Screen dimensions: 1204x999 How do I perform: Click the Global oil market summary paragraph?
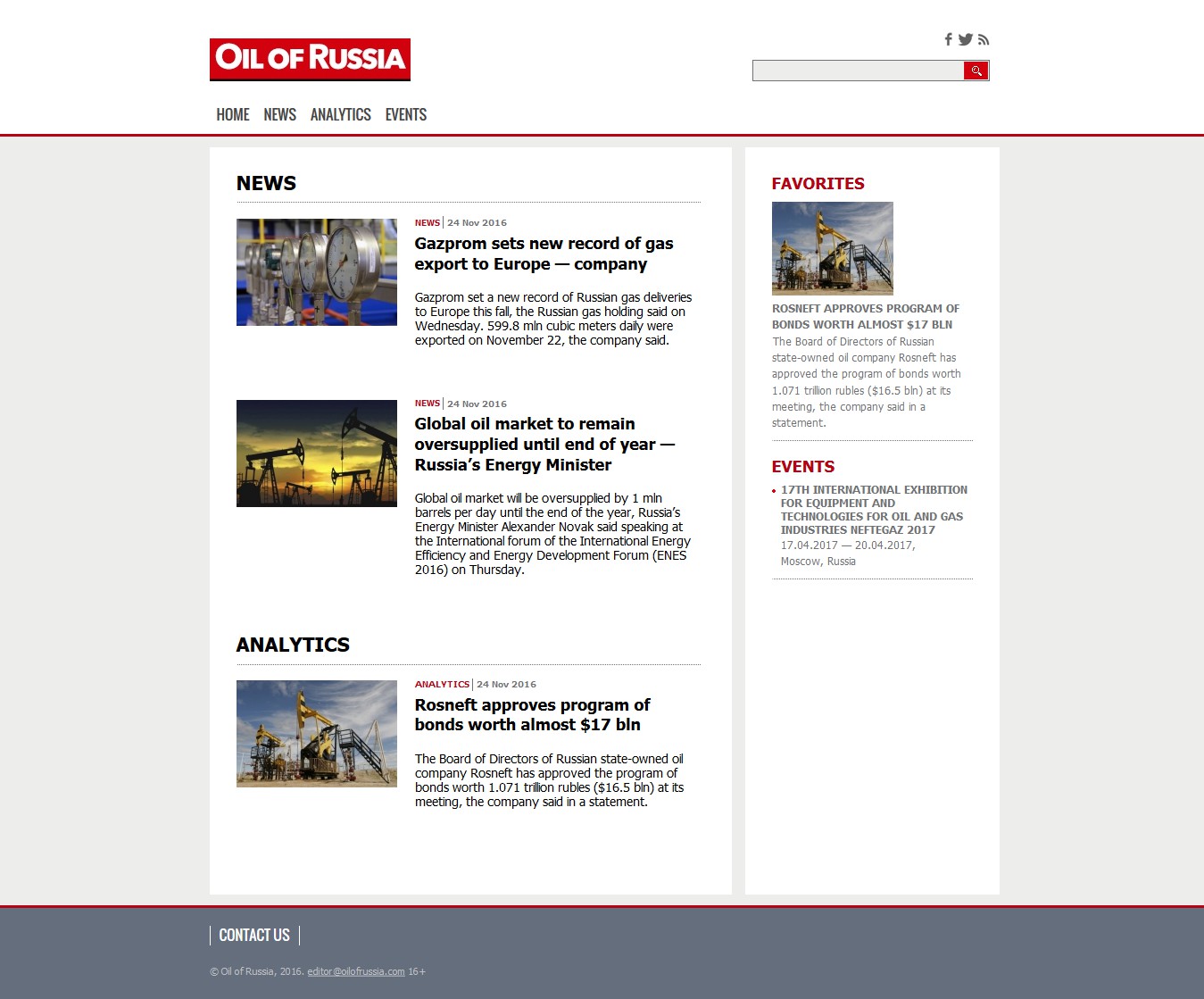tap(553, 534)
